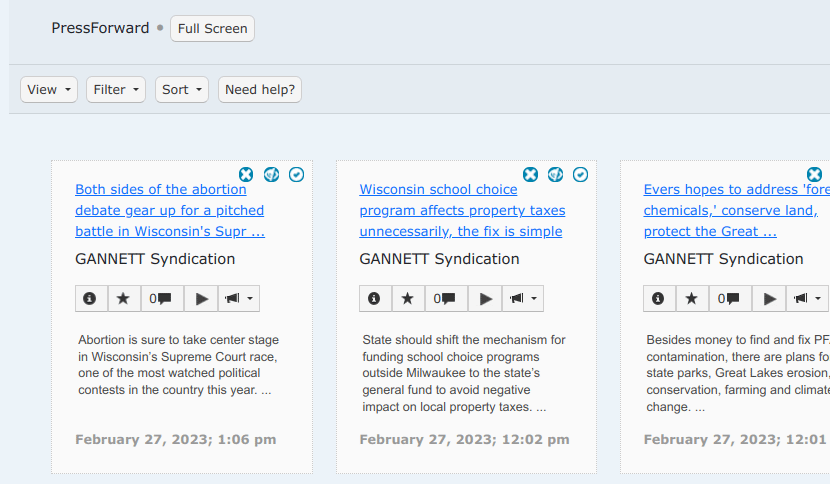Screen dimensions: 830x484
Task: Click the date February 27, 2023; 12:02 pm
Action: (464, 440)
